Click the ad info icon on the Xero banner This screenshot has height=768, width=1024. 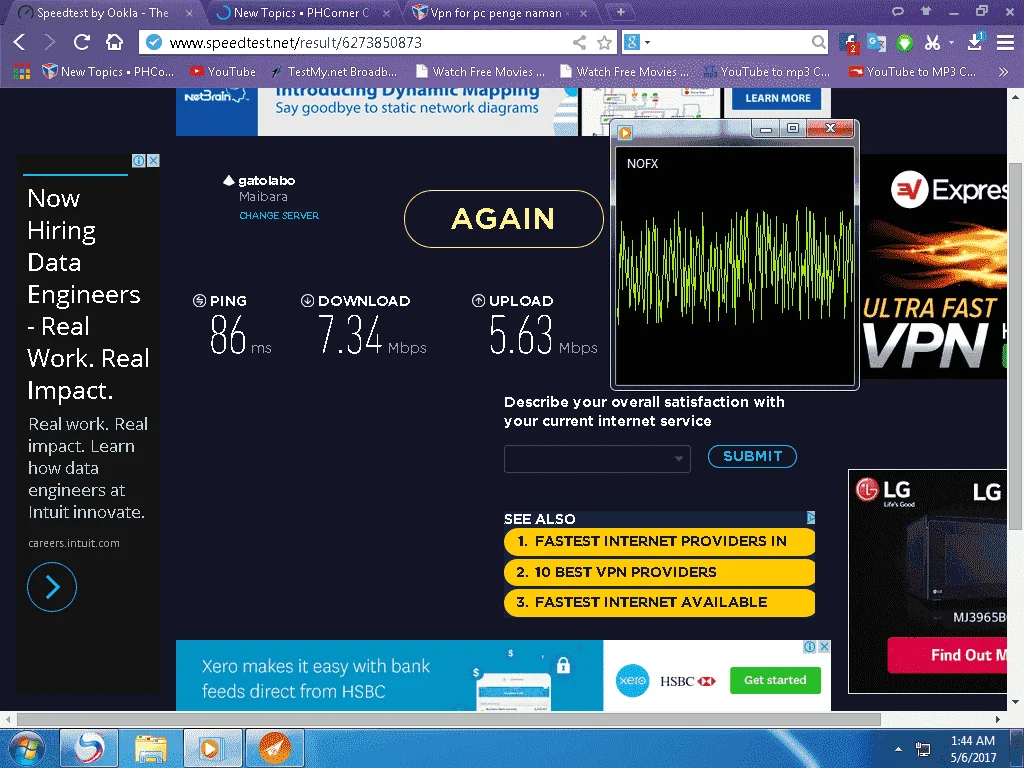810,647
